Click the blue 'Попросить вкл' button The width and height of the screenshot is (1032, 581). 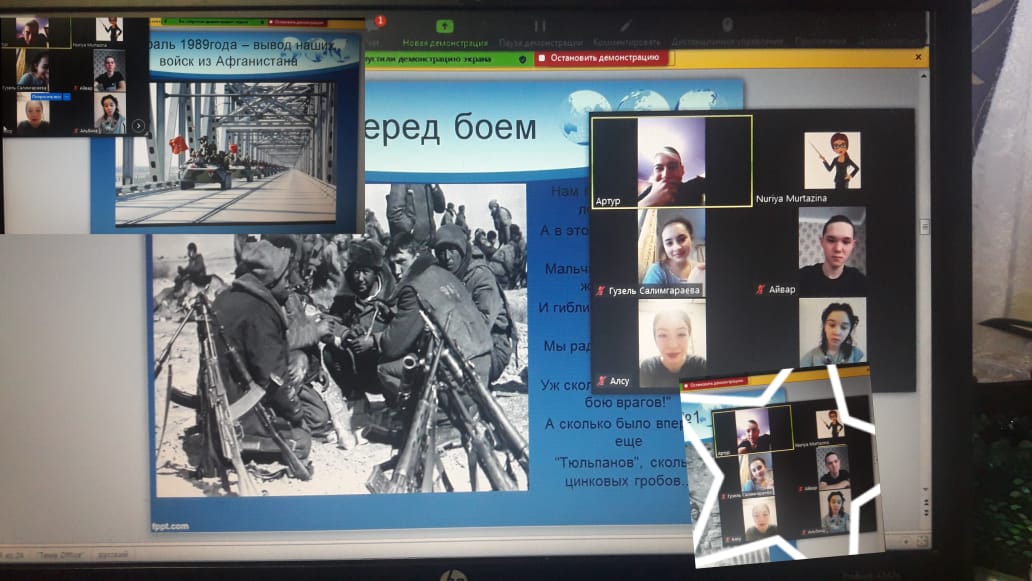[x=48, y=96]
